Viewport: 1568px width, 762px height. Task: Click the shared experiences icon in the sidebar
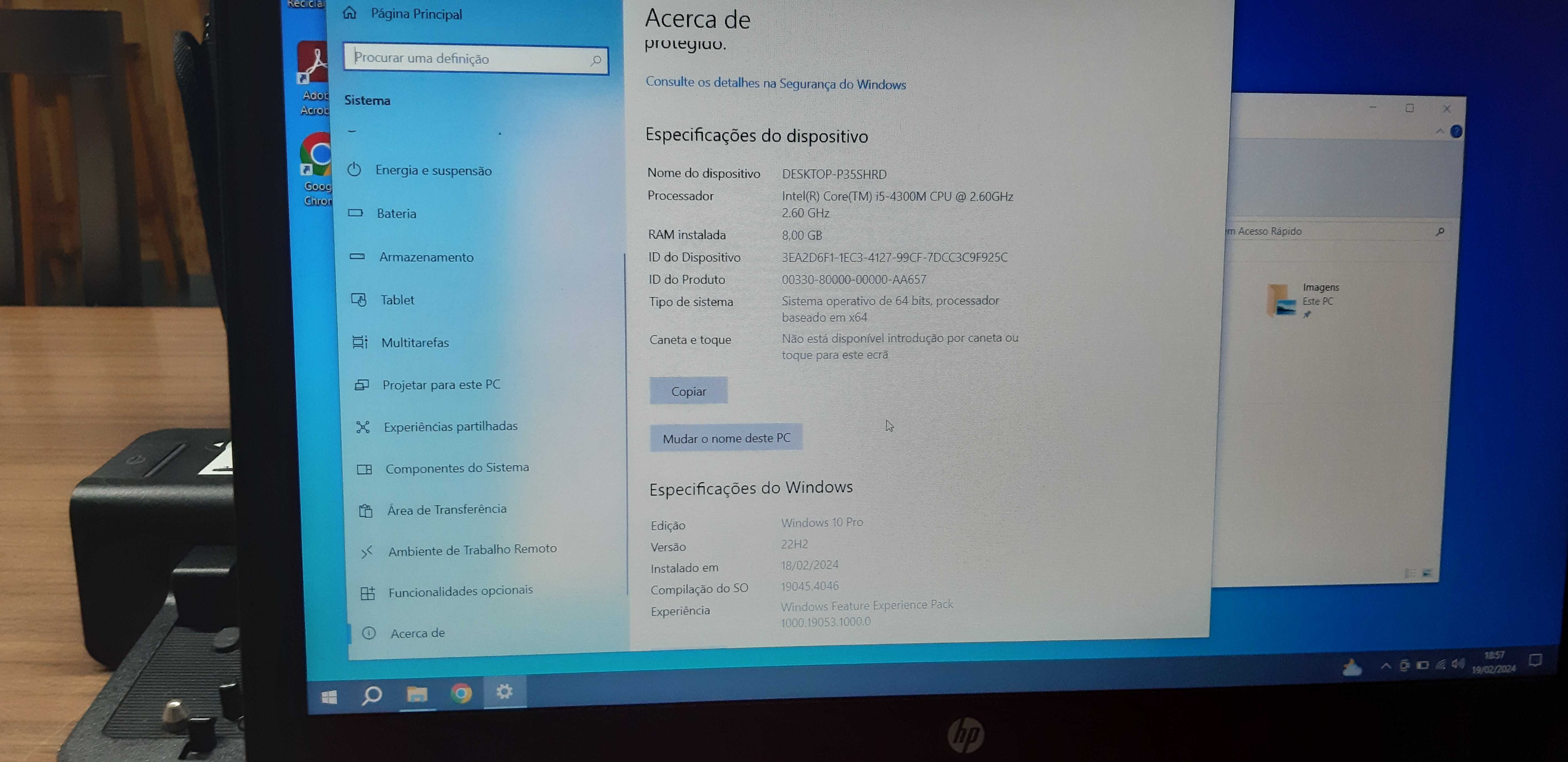363,427
